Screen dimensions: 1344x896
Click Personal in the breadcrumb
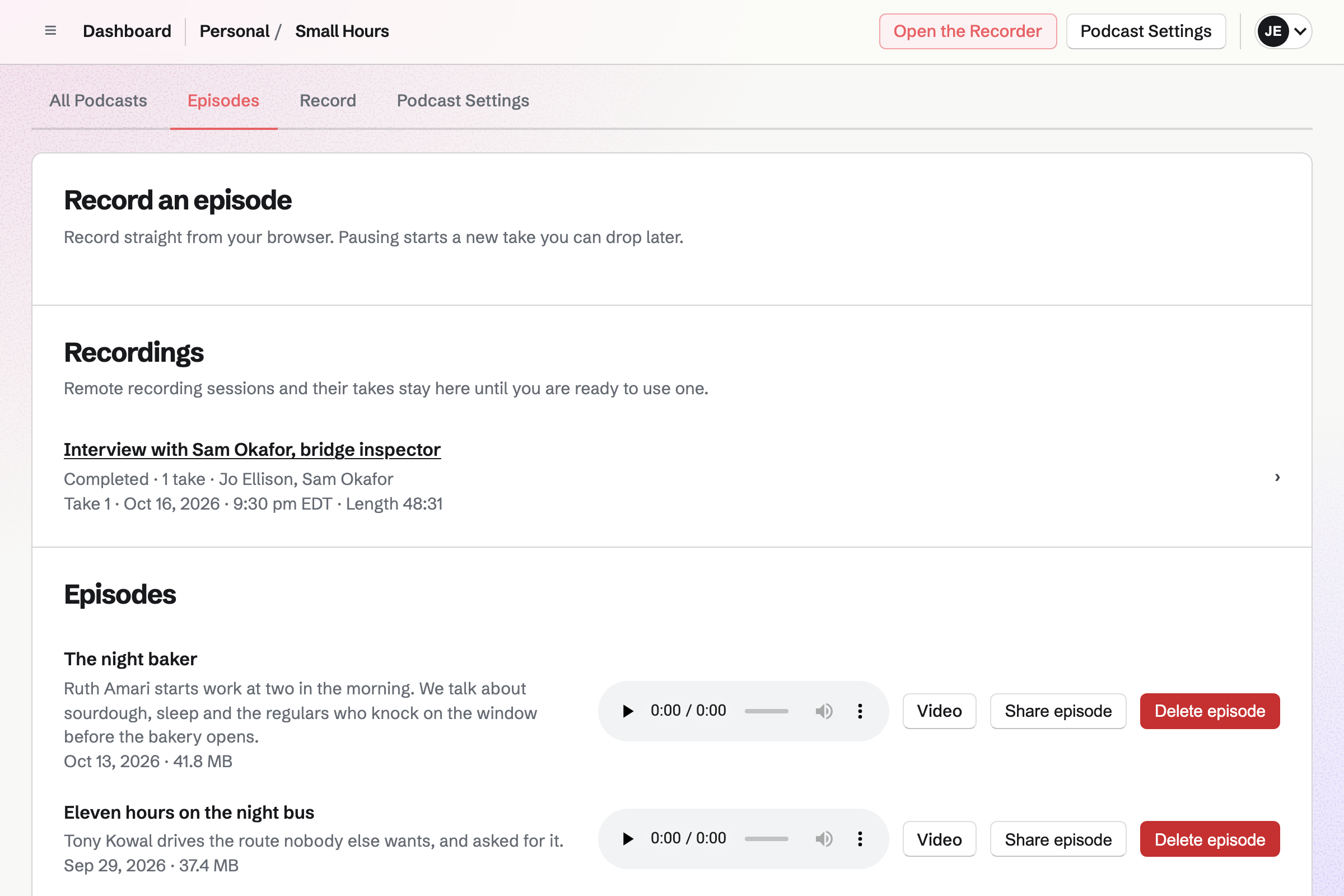coord(234,31)
